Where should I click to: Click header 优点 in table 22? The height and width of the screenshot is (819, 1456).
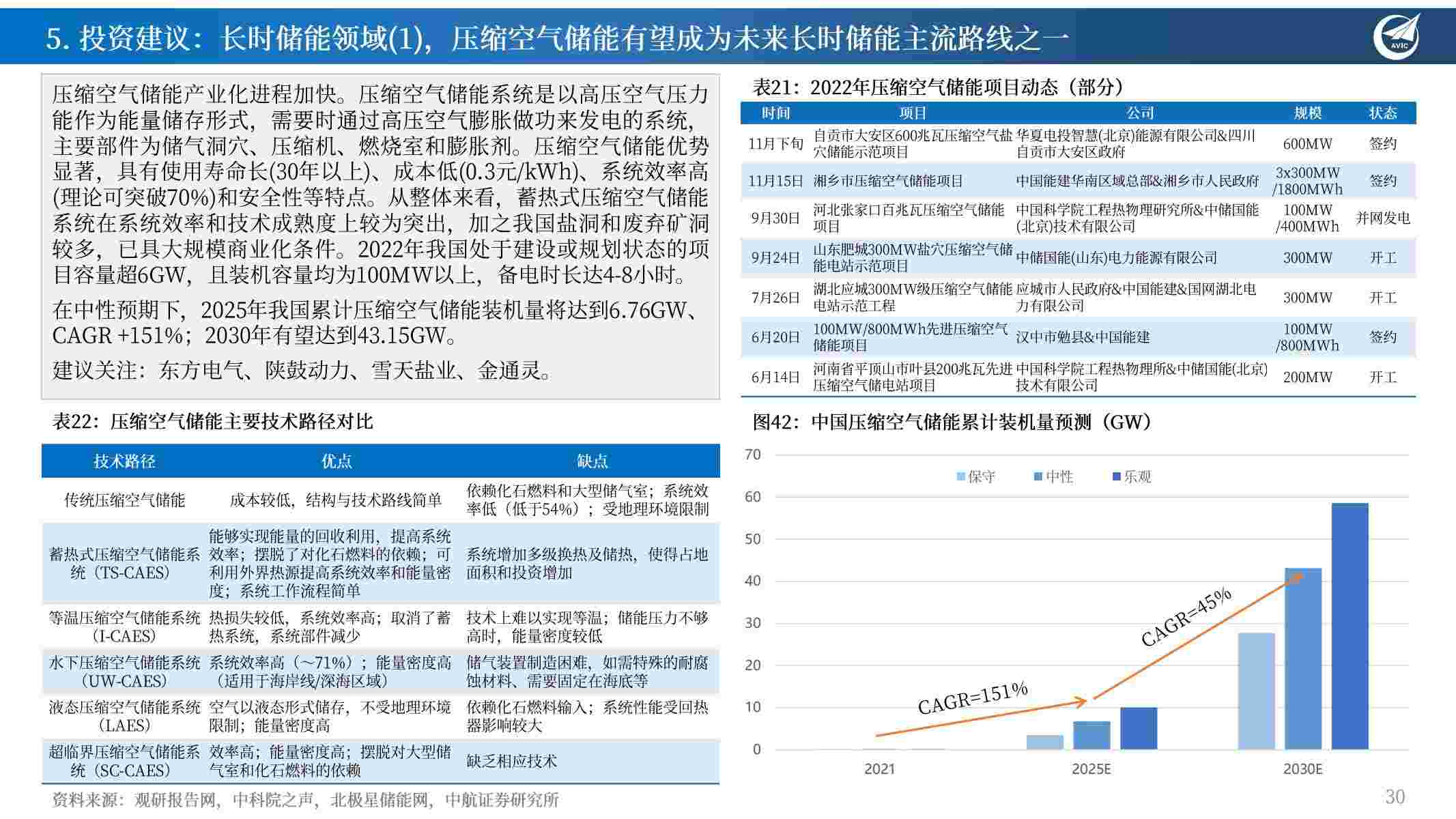coord(337,461)
